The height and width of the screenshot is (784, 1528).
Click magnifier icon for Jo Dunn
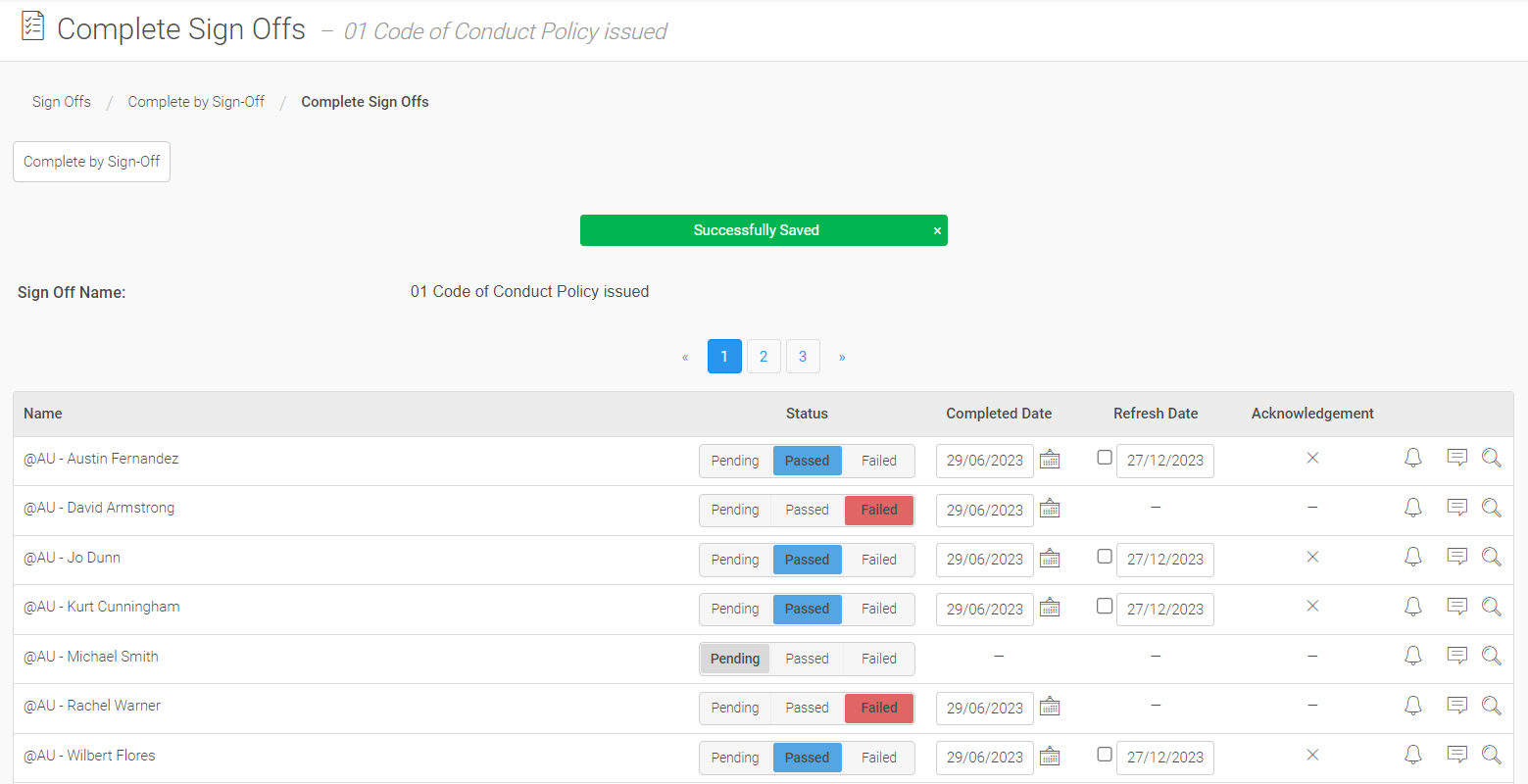(1491, 557)
